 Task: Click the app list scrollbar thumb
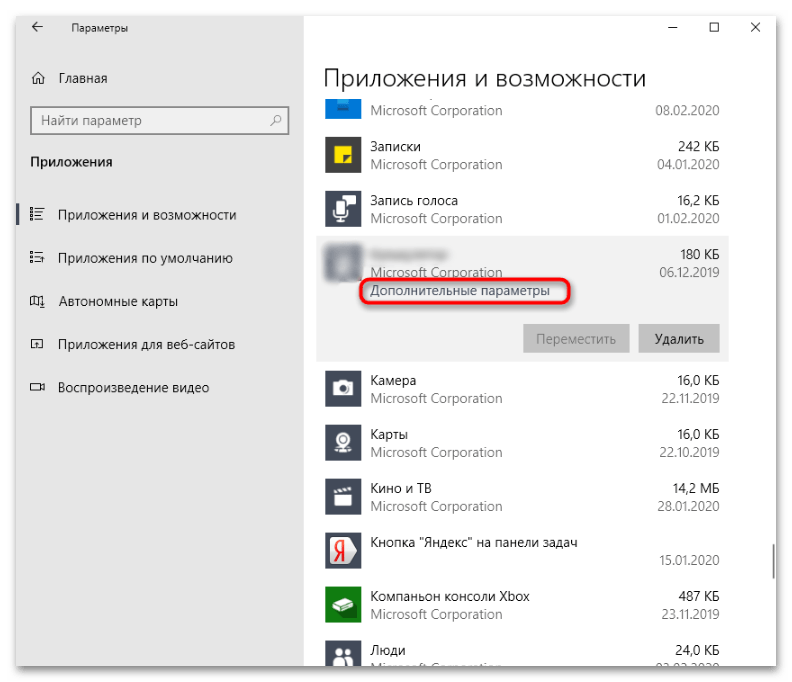click(x=773, y=561)
